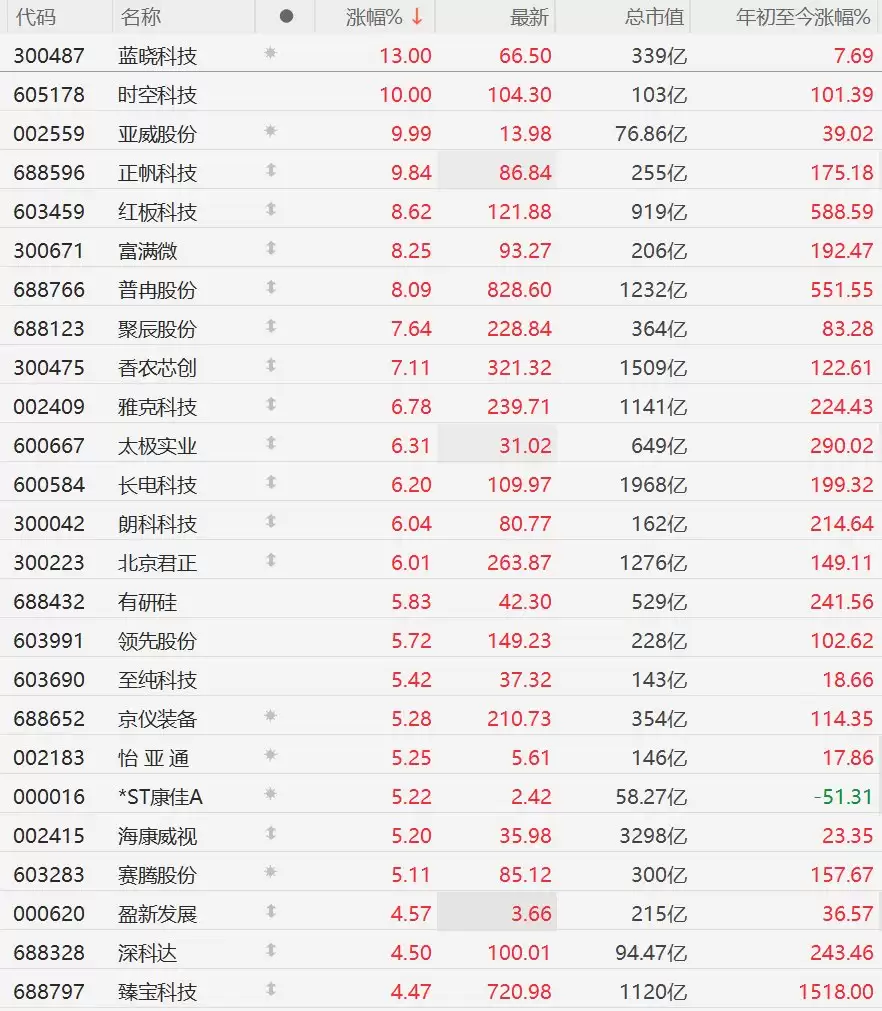Click the highlighted latest price 31.02
This screenshot has height=1011, width=882.
525,446
